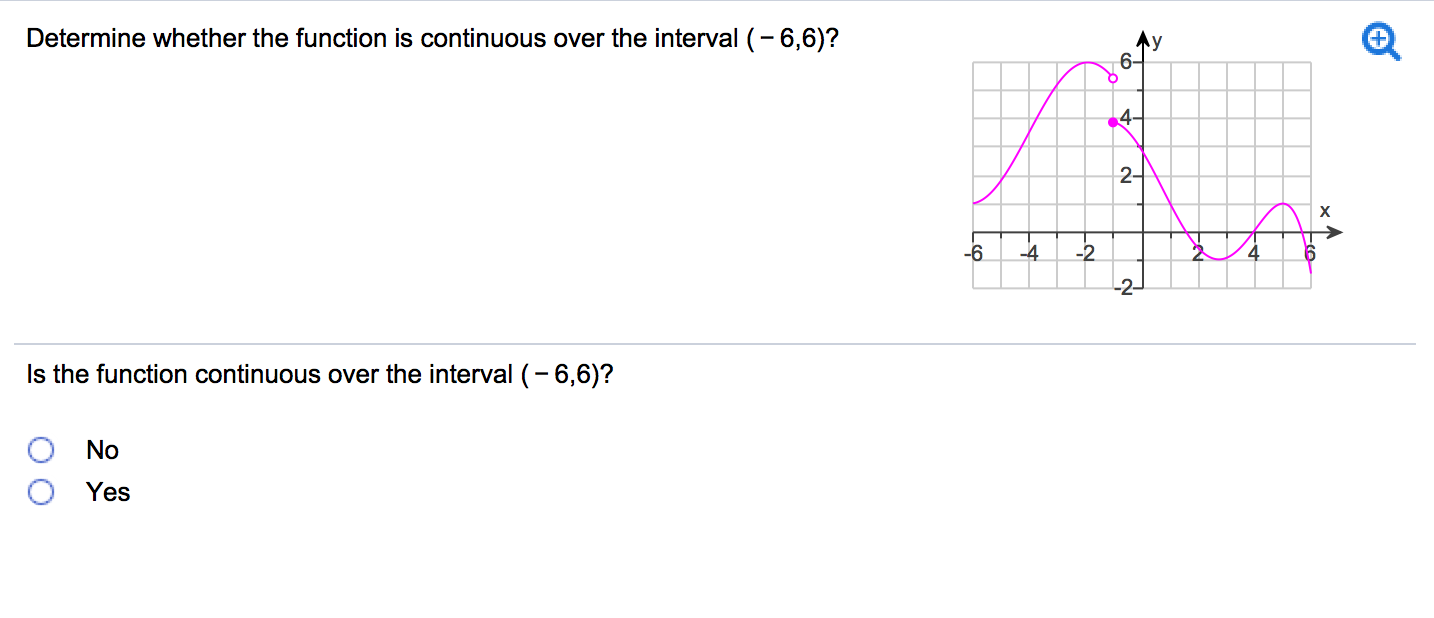
Task: Click the 6 tick label on the y-axis
Action: (x=1125, y=62)
